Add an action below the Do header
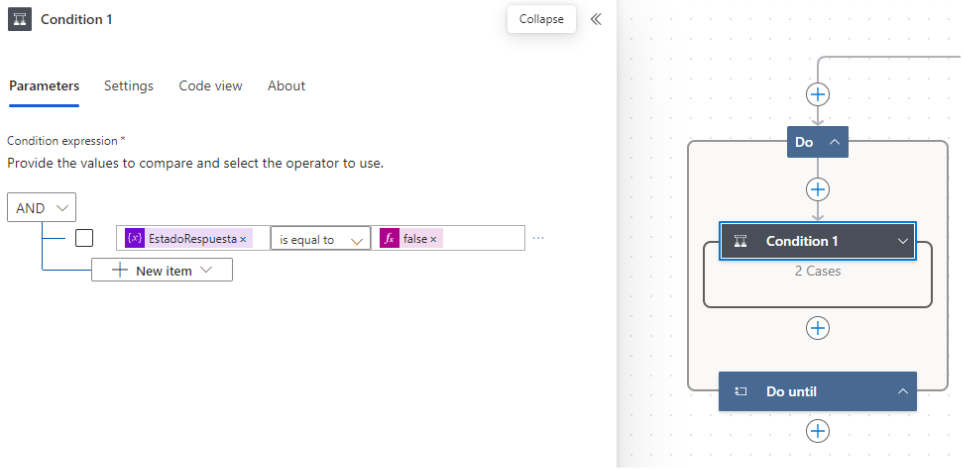 pos(818,189)
